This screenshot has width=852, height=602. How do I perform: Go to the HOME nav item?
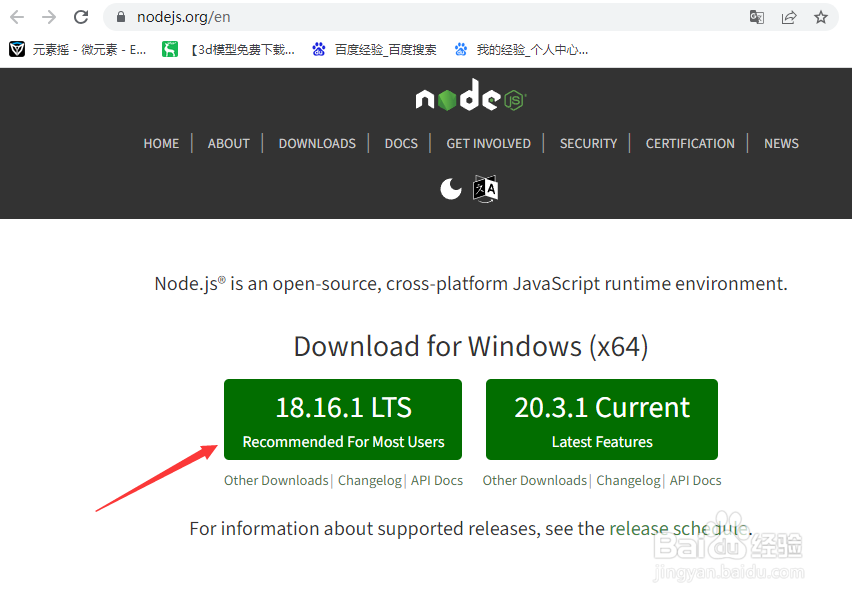[x=161, y=143]
